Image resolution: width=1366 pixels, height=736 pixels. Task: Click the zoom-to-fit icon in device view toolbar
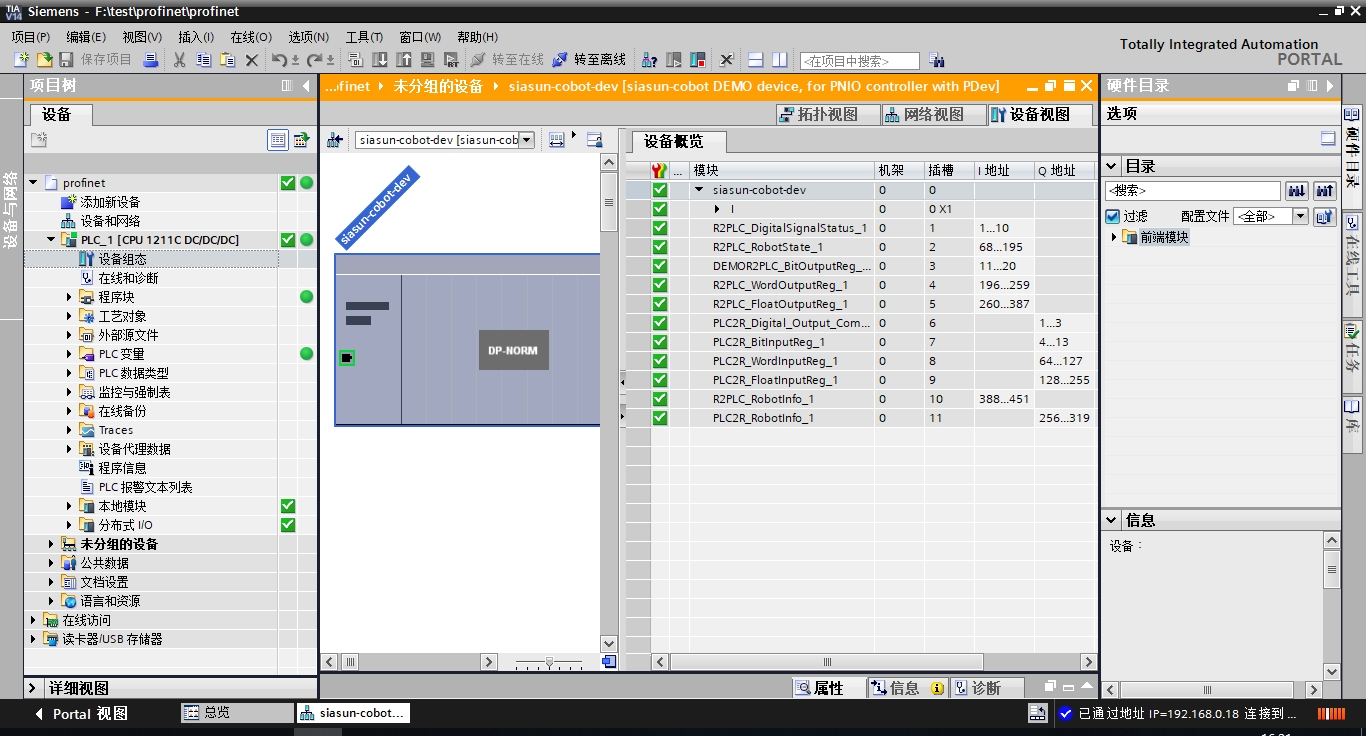click(557, 140)
